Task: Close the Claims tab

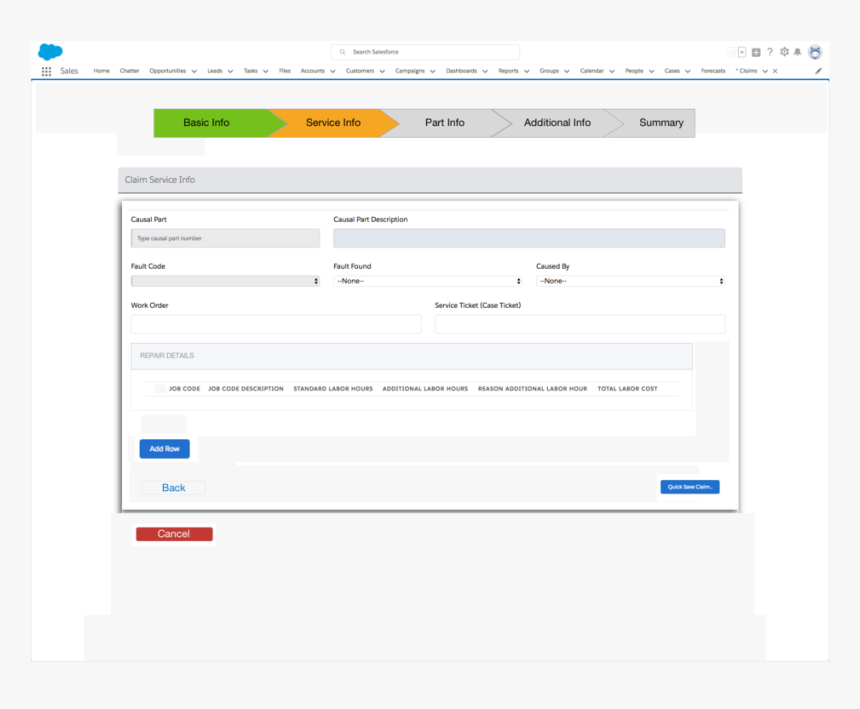Action: click(776, 71)
